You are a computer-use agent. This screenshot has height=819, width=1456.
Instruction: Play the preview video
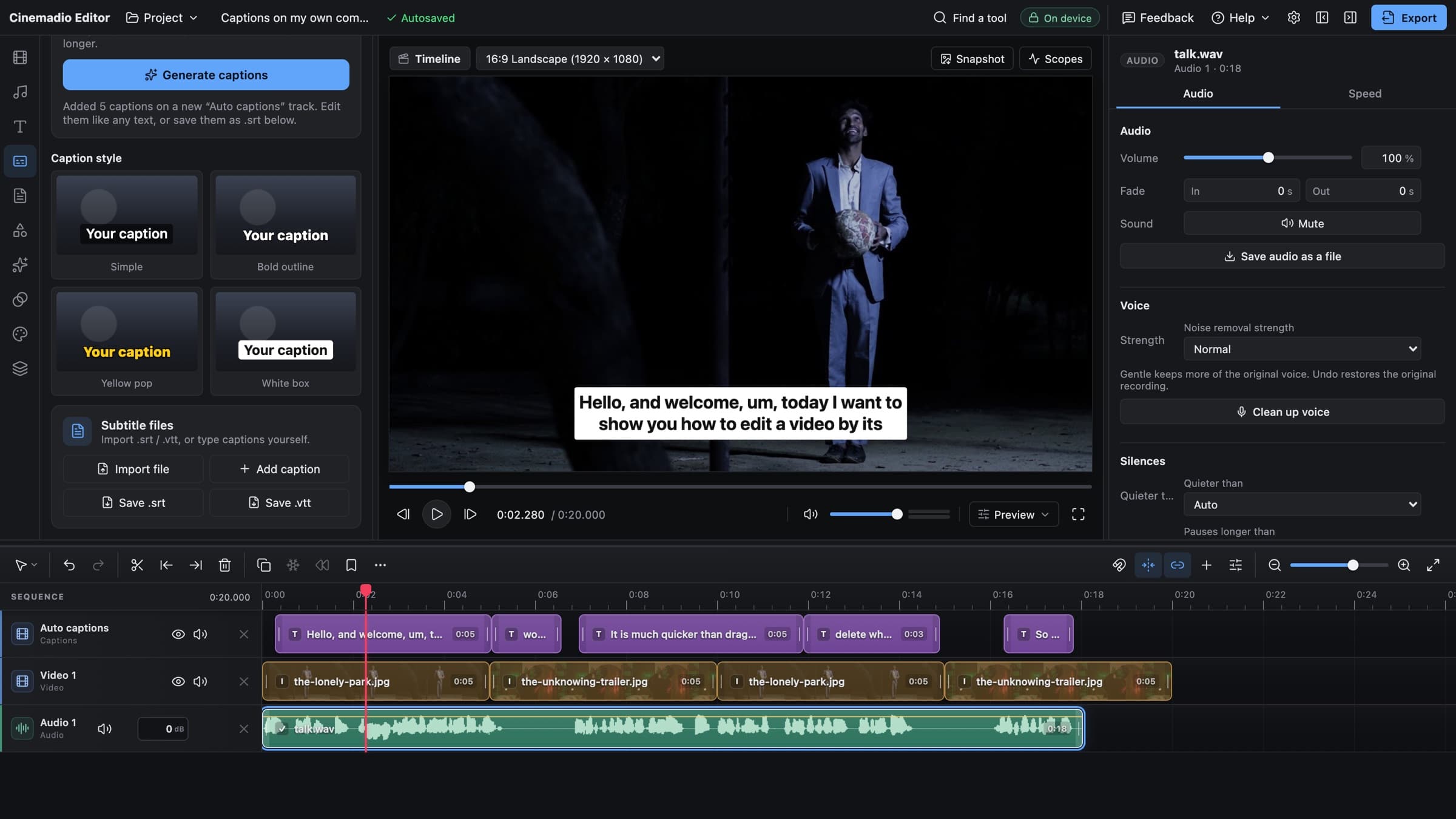click(x=437, y=514)
